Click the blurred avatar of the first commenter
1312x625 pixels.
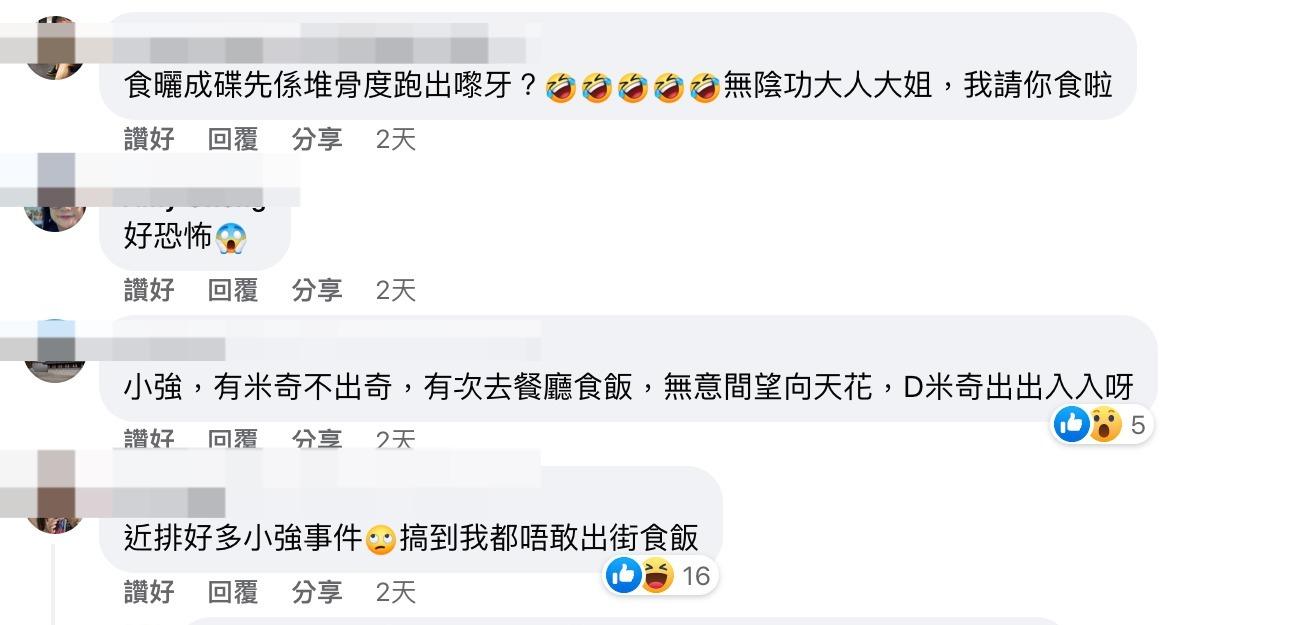54,49
